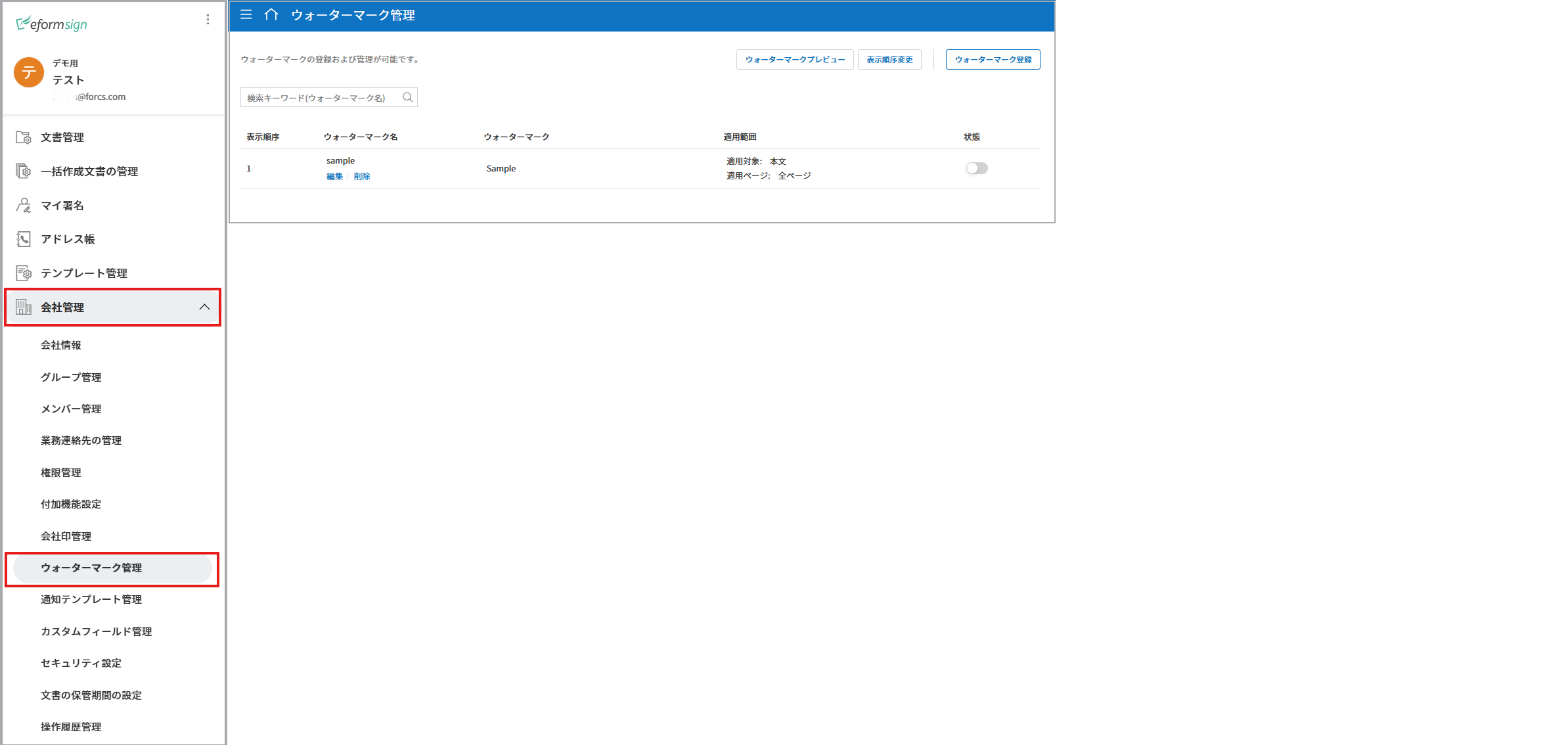Click the アドレス帳 phone book icon

click(24, 239)
